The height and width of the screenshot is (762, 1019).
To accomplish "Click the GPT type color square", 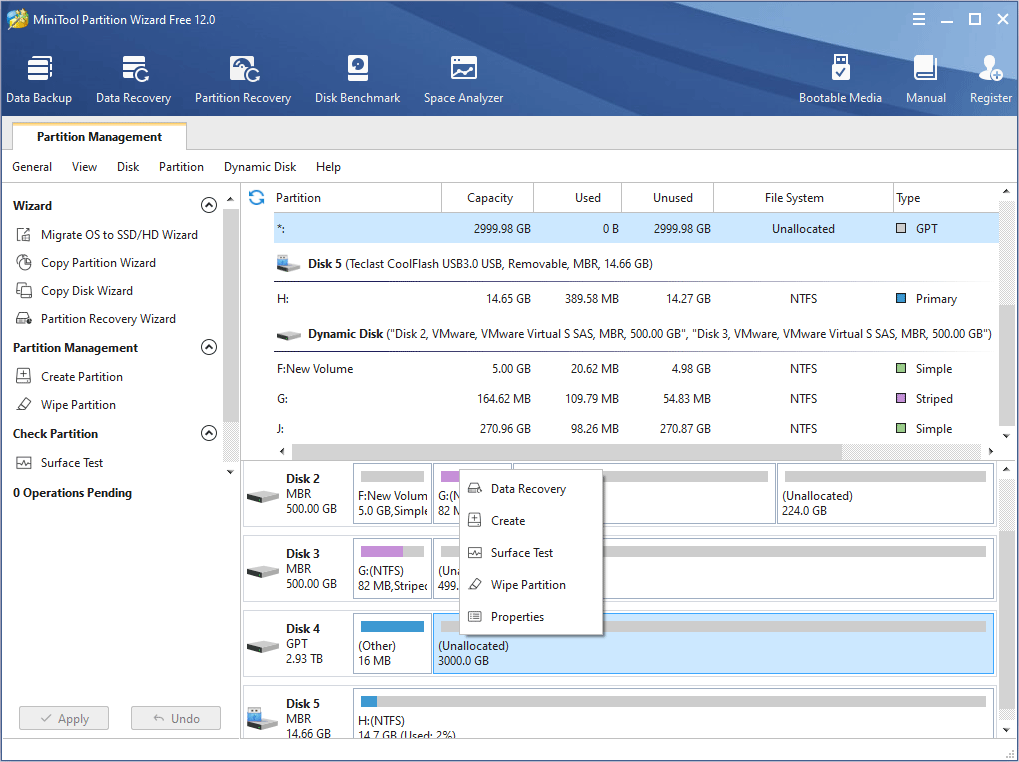I will (x=901, y=228).
